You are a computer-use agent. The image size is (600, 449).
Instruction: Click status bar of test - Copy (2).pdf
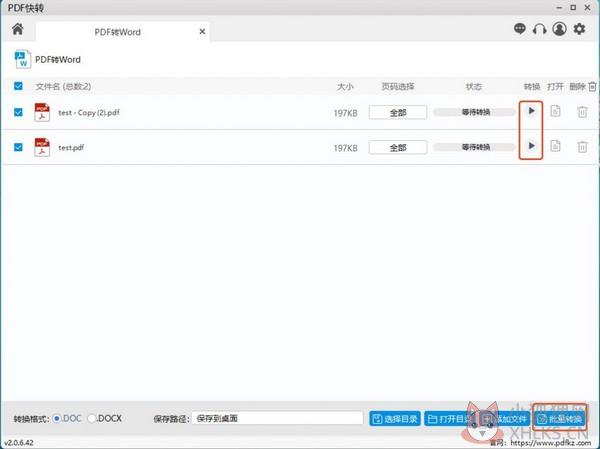(x=475, y=112)
